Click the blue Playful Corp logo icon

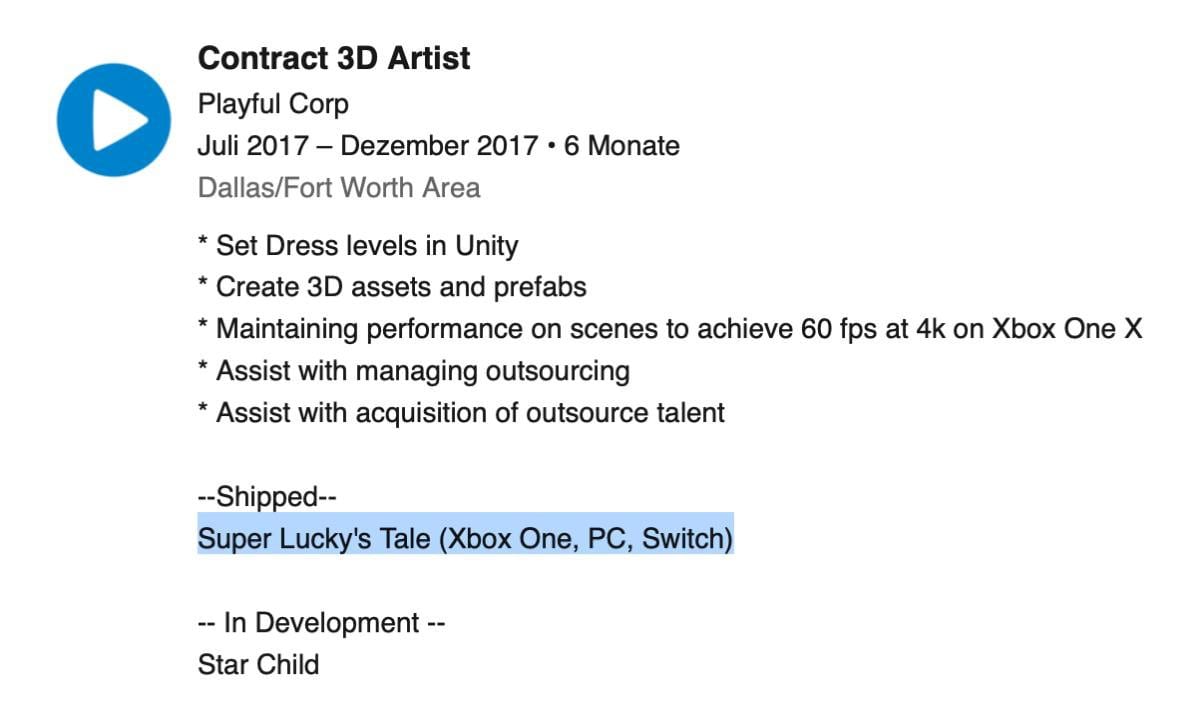[113, 119]
